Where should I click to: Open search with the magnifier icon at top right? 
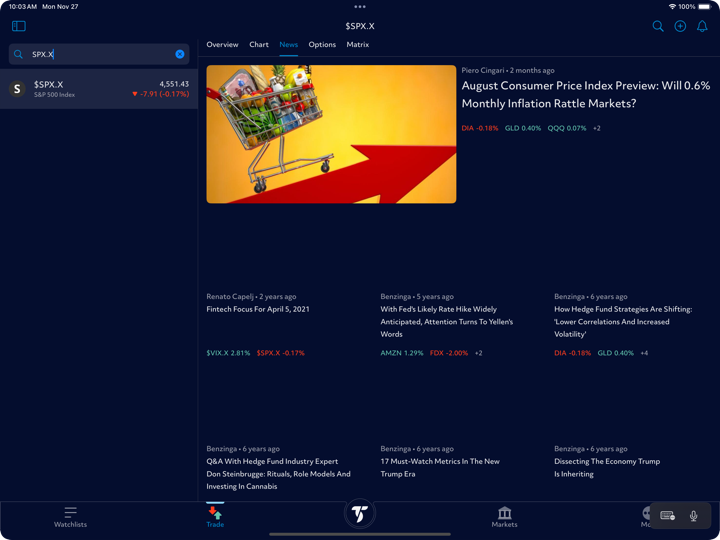[658, 26]
